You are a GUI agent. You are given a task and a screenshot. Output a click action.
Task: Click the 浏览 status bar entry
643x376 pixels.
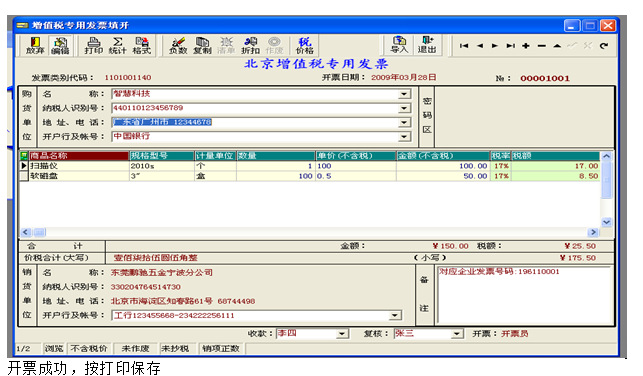coord(54,349)
